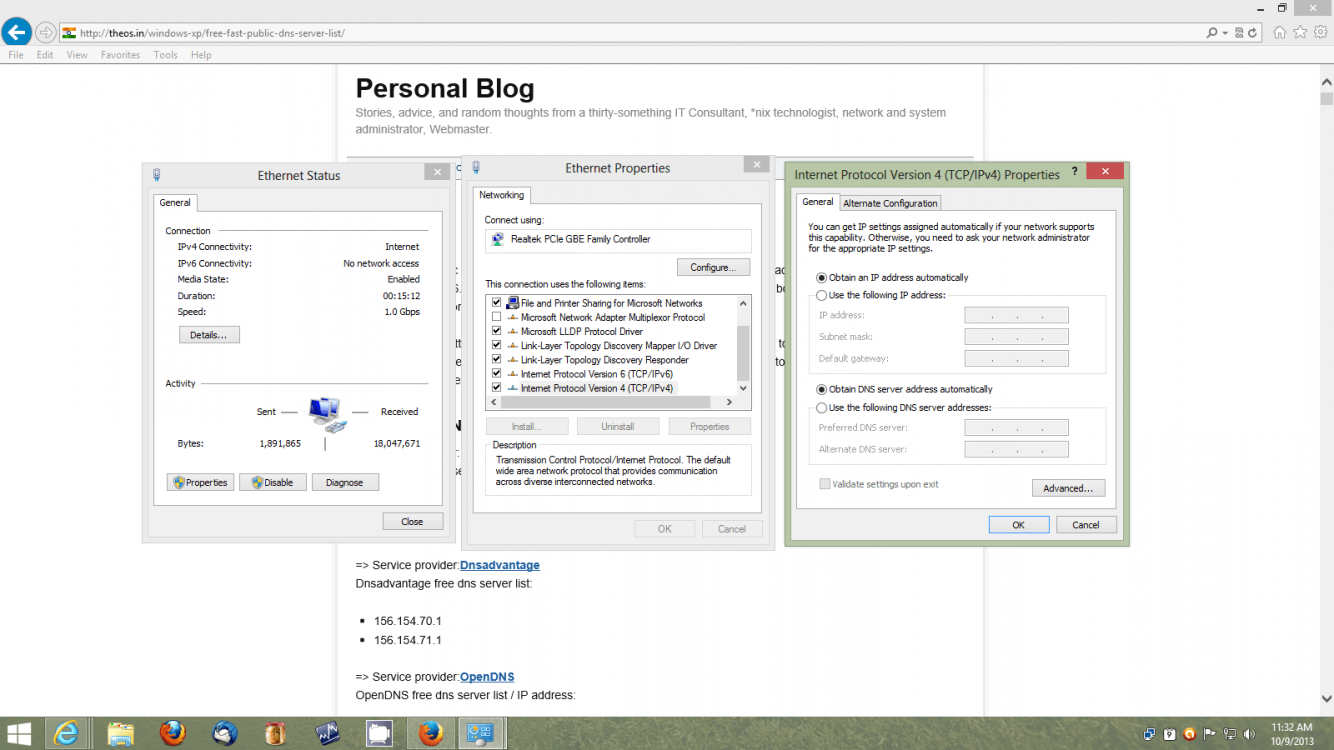Open File Explorer from the taskbar
The height and width of the screenshot is (750, 1334).
pos(121,734)
